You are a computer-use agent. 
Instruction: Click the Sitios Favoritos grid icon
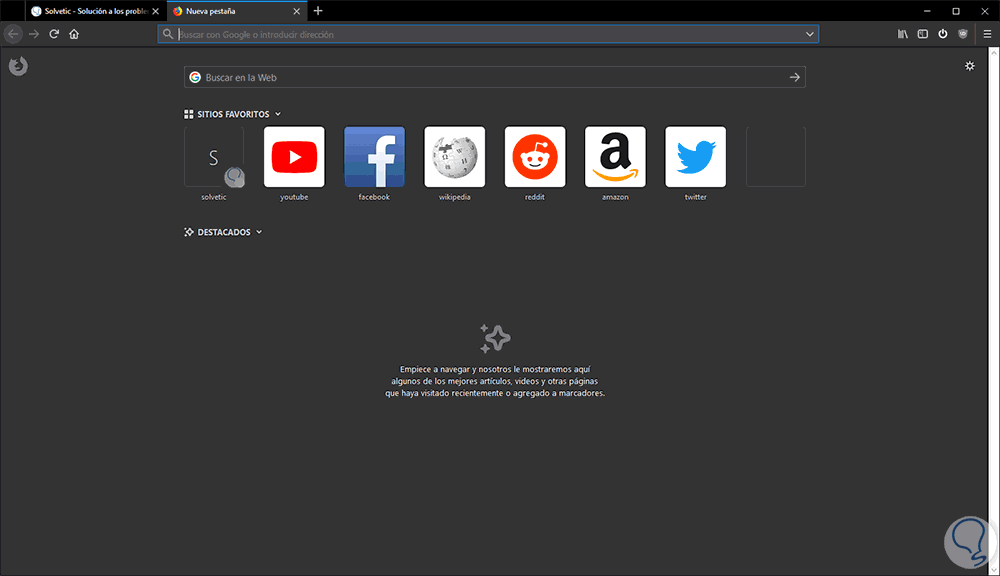[x=189, y=114]
